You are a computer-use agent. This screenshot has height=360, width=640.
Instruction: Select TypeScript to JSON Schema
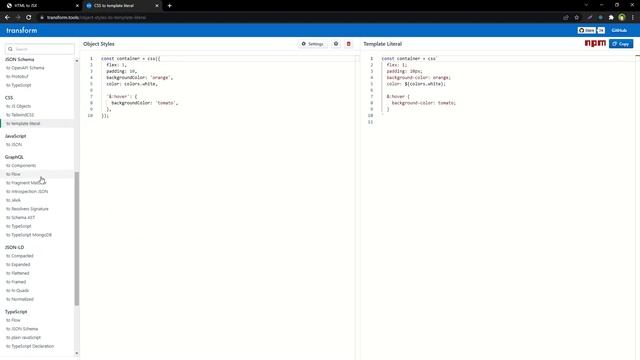[22, 329]
